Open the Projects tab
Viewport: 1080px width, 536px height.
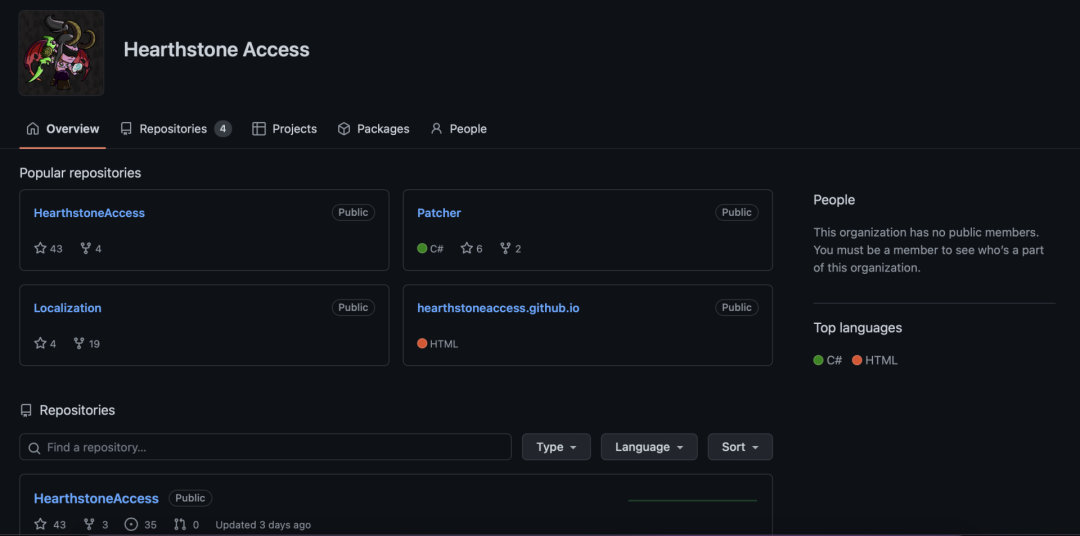pos(284,129)
